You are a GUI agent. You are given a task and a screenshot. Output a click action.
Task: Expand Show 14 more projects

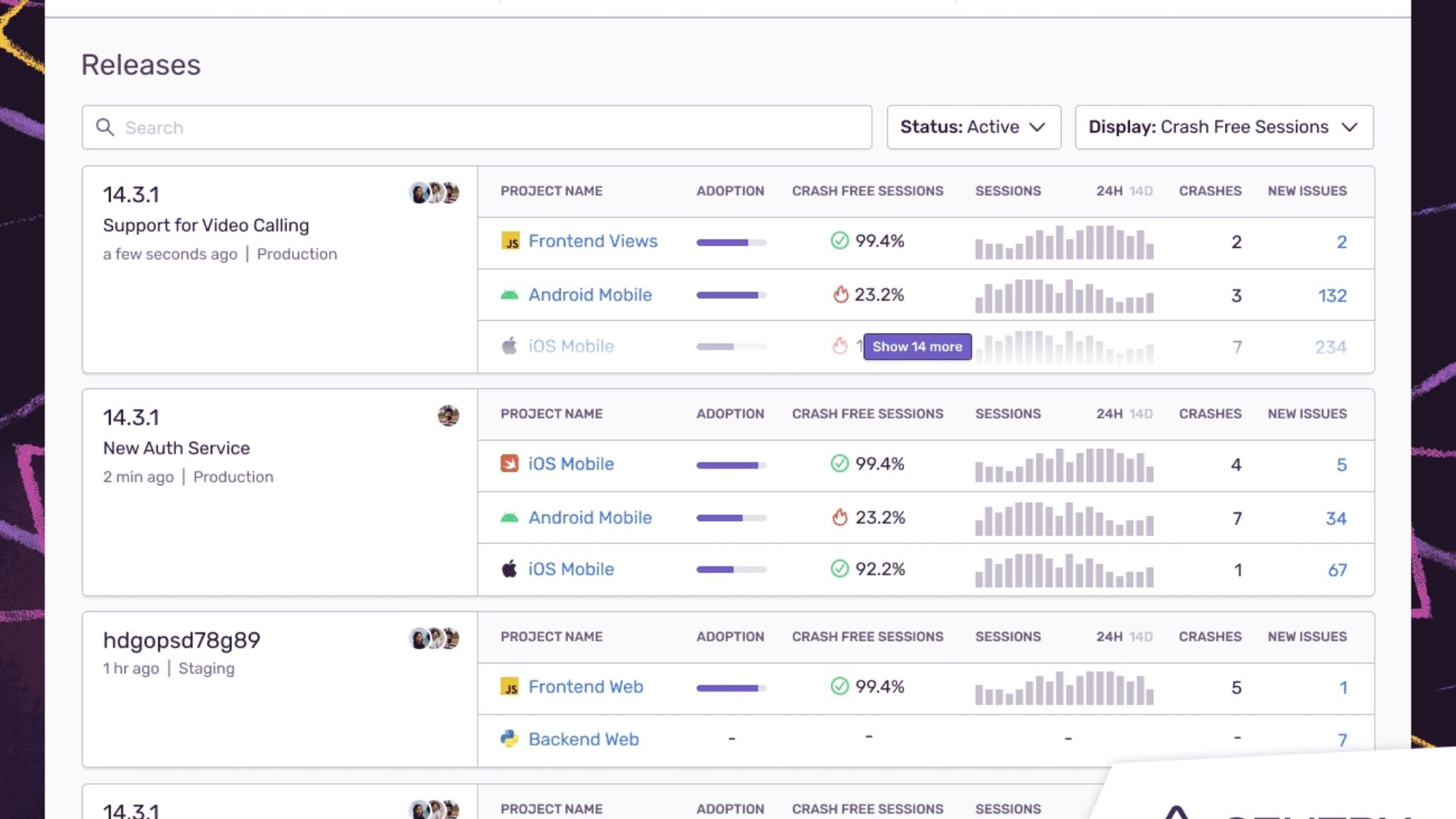click(917, 347)
